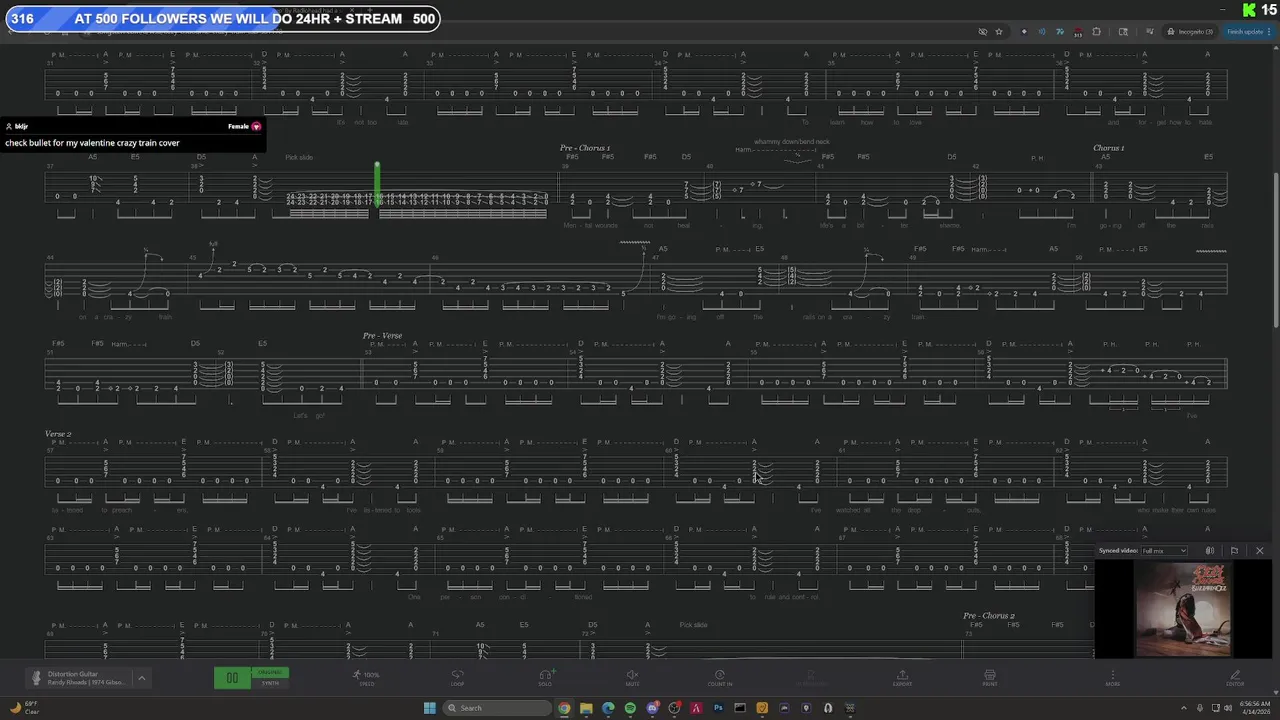The width and height of the screenshot is (1280, 720).
Task: Click the Pick slide annotation text
Action: [299, 157]
